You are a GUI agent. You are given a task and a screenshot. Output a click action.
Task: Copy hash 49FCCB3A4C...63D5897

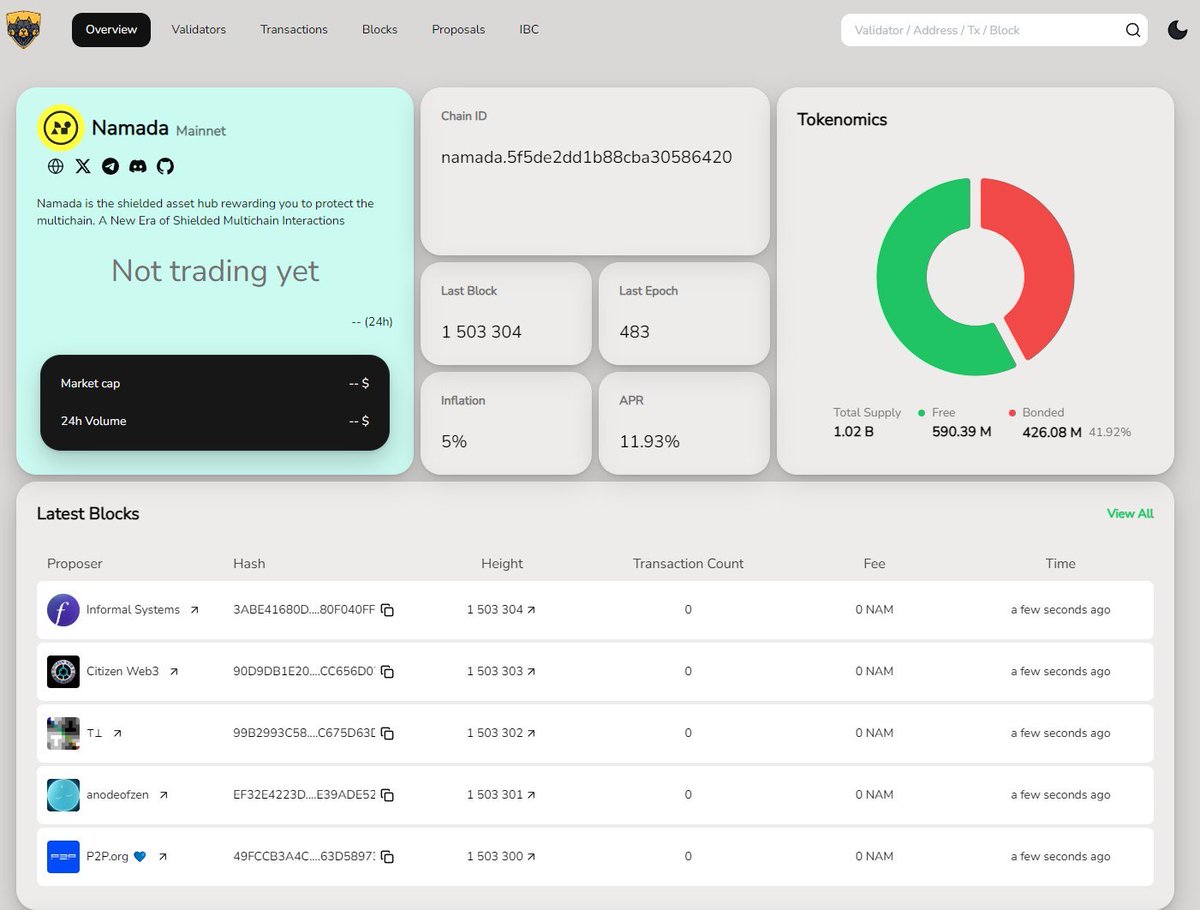(387, 857)
